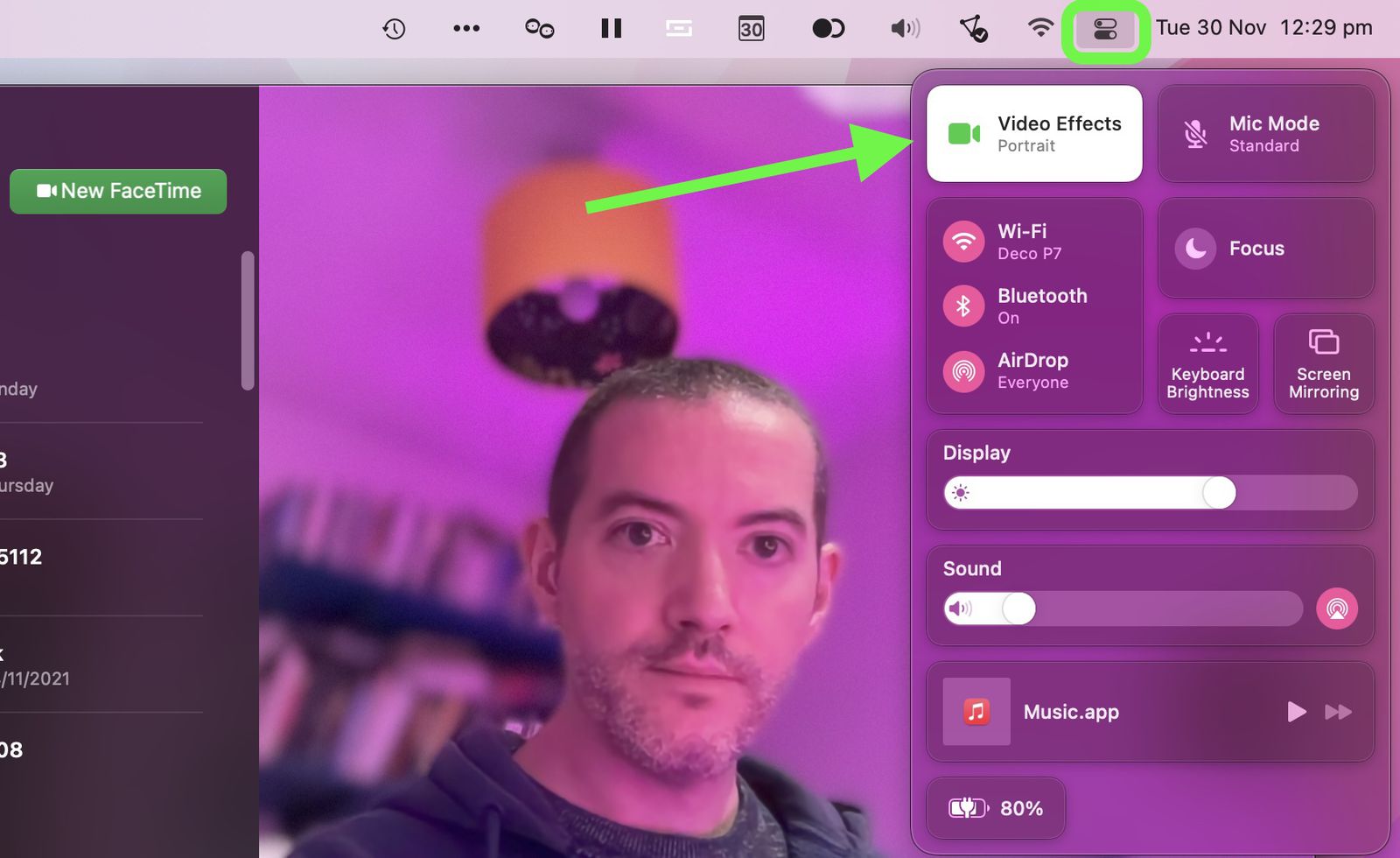Open Video Effects in Control Center
Image resolution: width=1400 pixels, height=858 pixels.
(x=1034, y=133)
